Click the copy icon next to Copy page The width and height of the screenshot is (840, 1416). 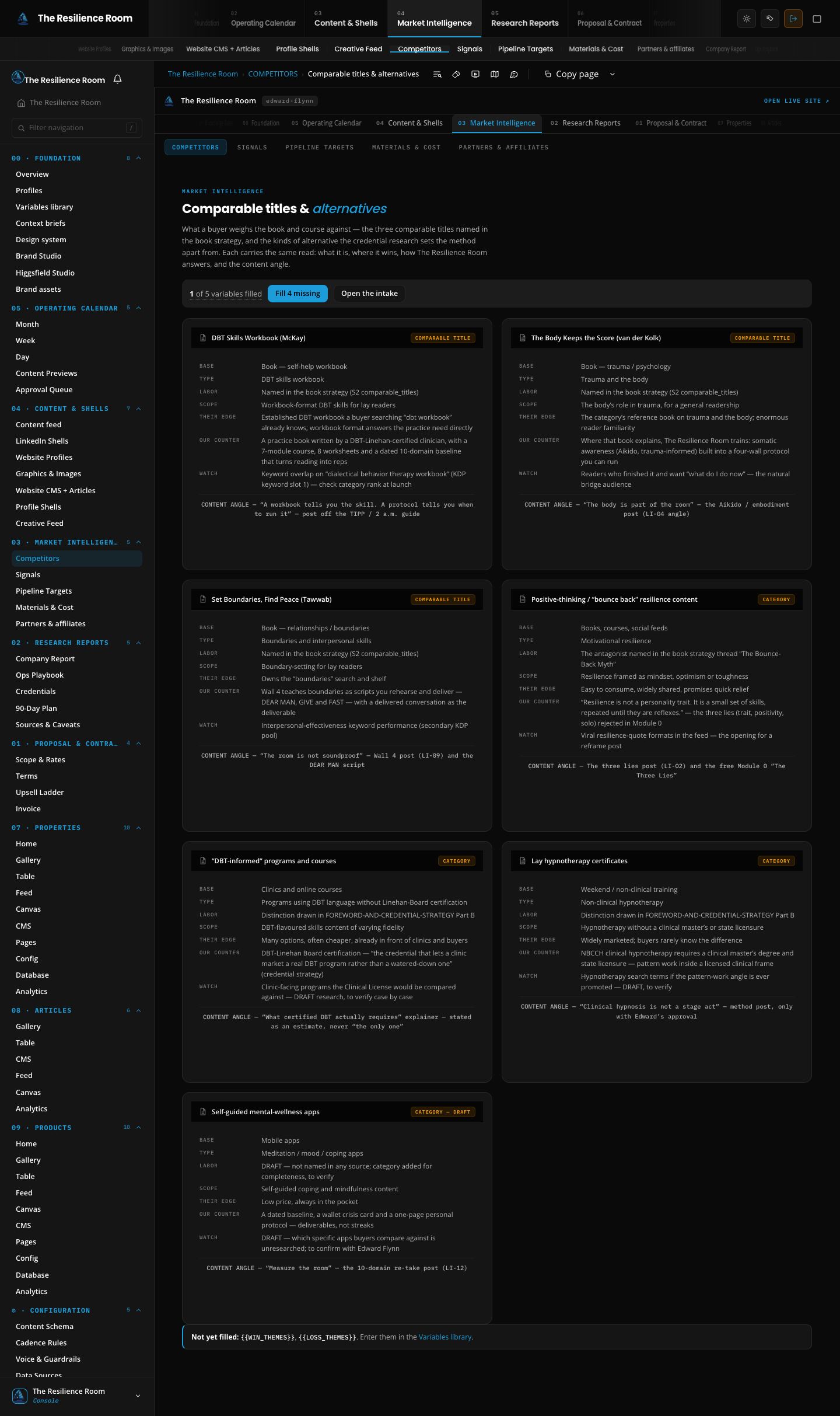click(548, 74)
